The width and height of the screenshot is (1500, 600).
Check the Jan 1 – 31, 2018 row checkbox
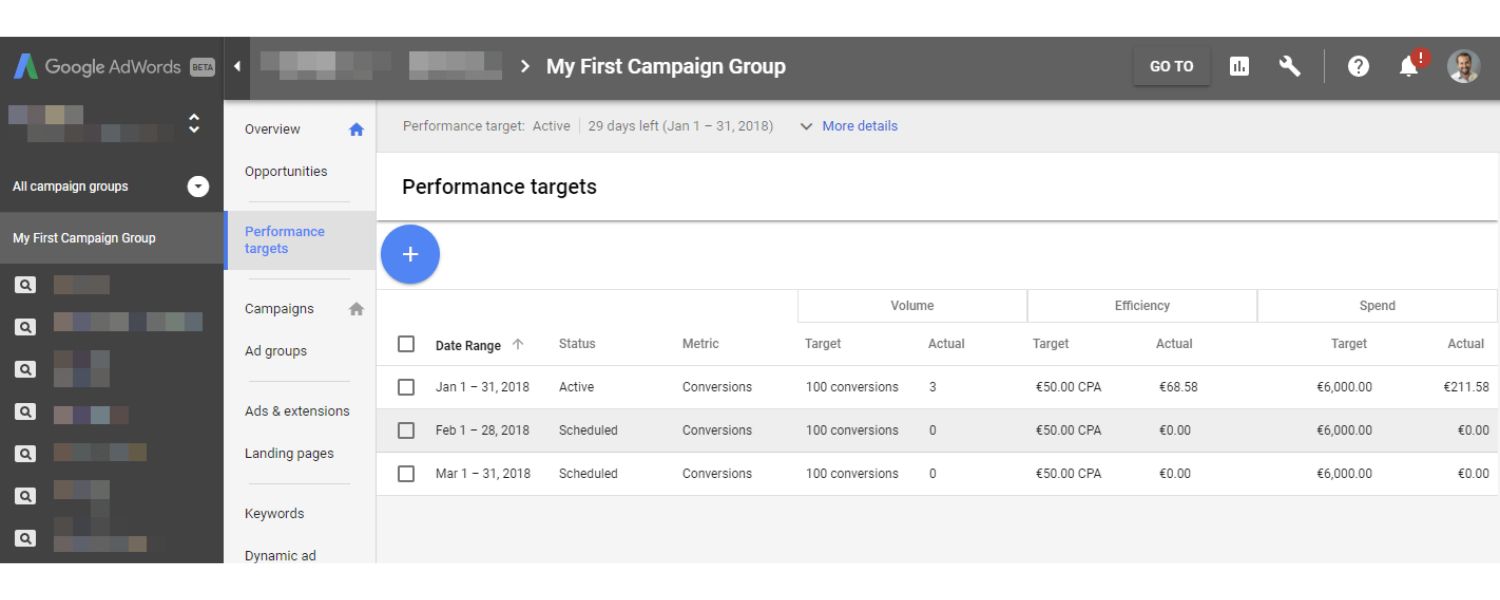pyautogui.click(x=406, y=386)
